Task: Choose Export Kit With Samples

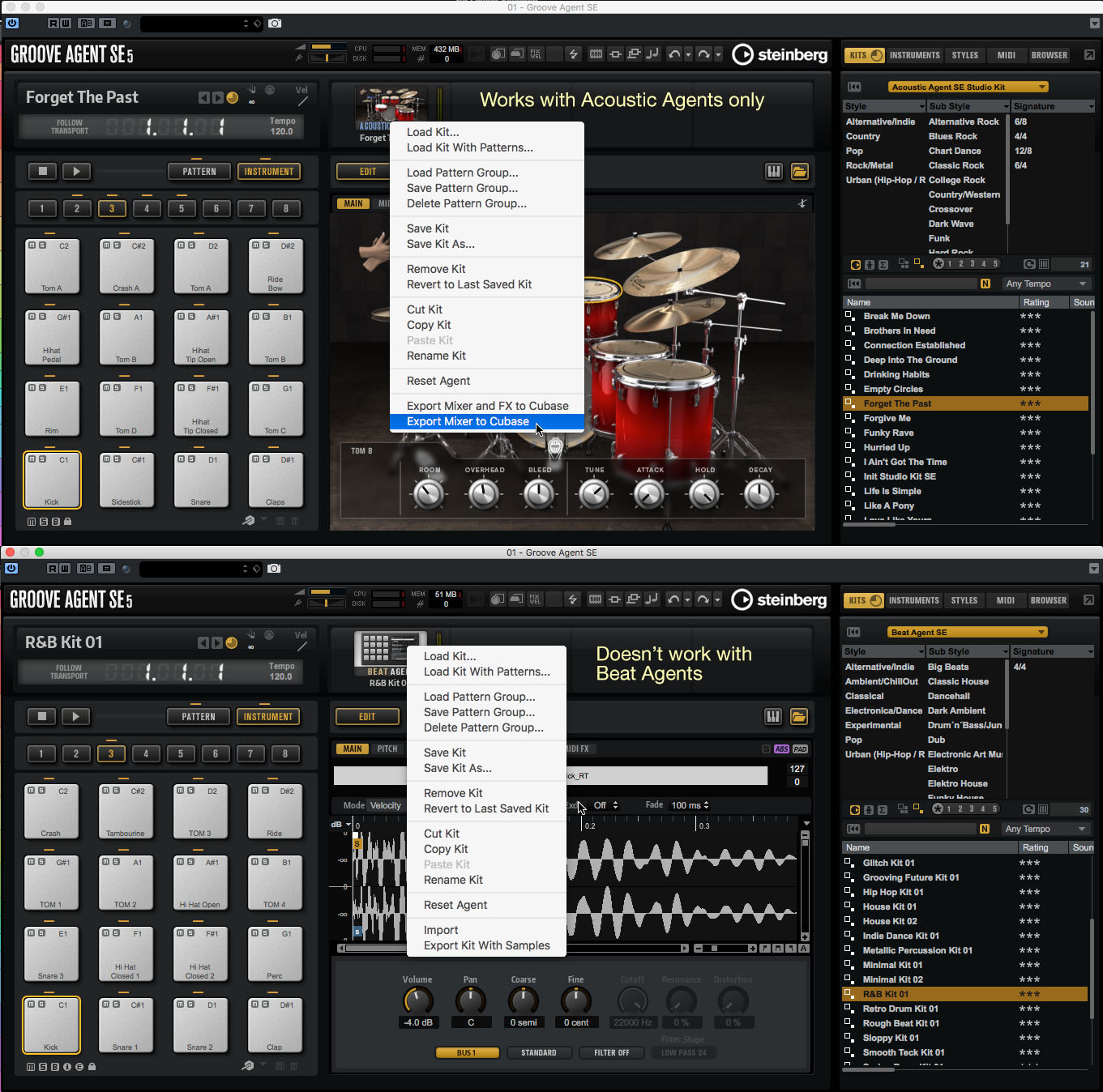Action: [486, 945]
